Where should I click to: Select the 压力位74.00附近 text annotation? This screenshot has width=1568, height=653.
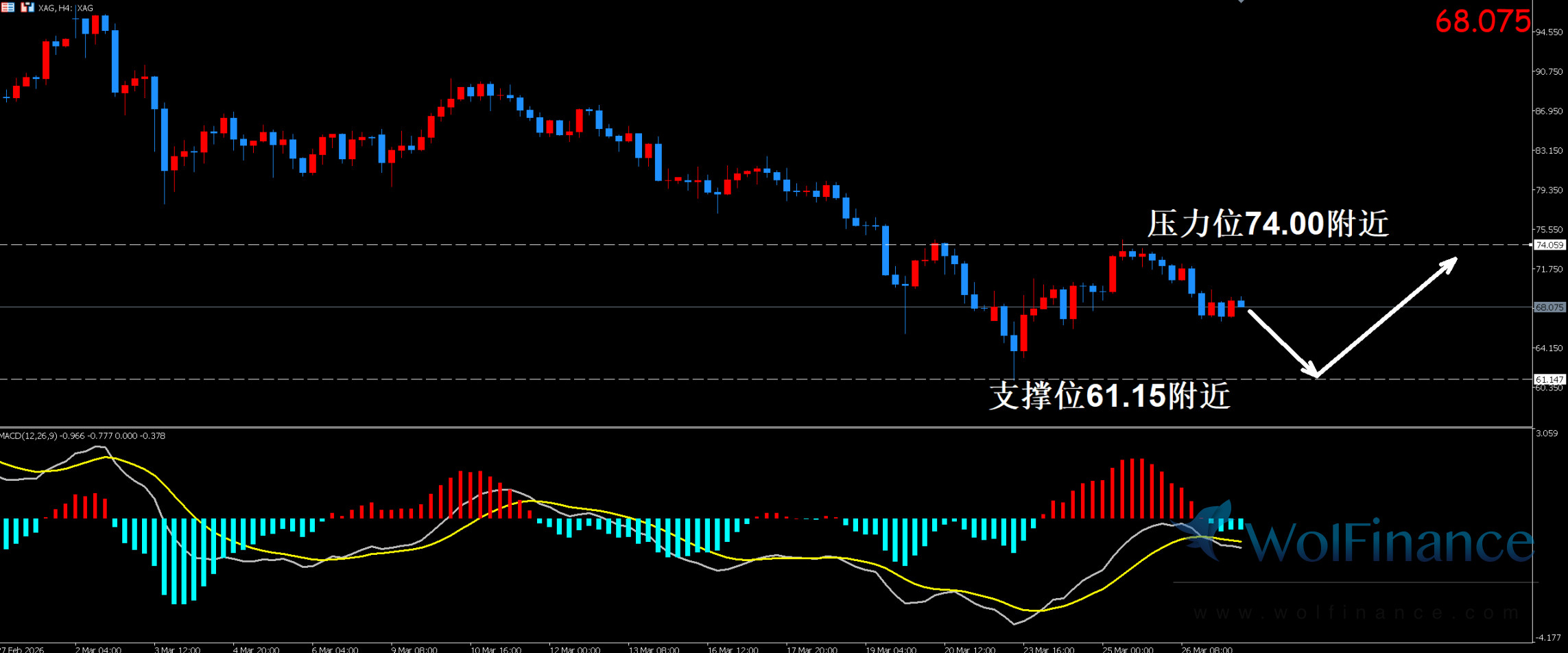[1268, 224]
